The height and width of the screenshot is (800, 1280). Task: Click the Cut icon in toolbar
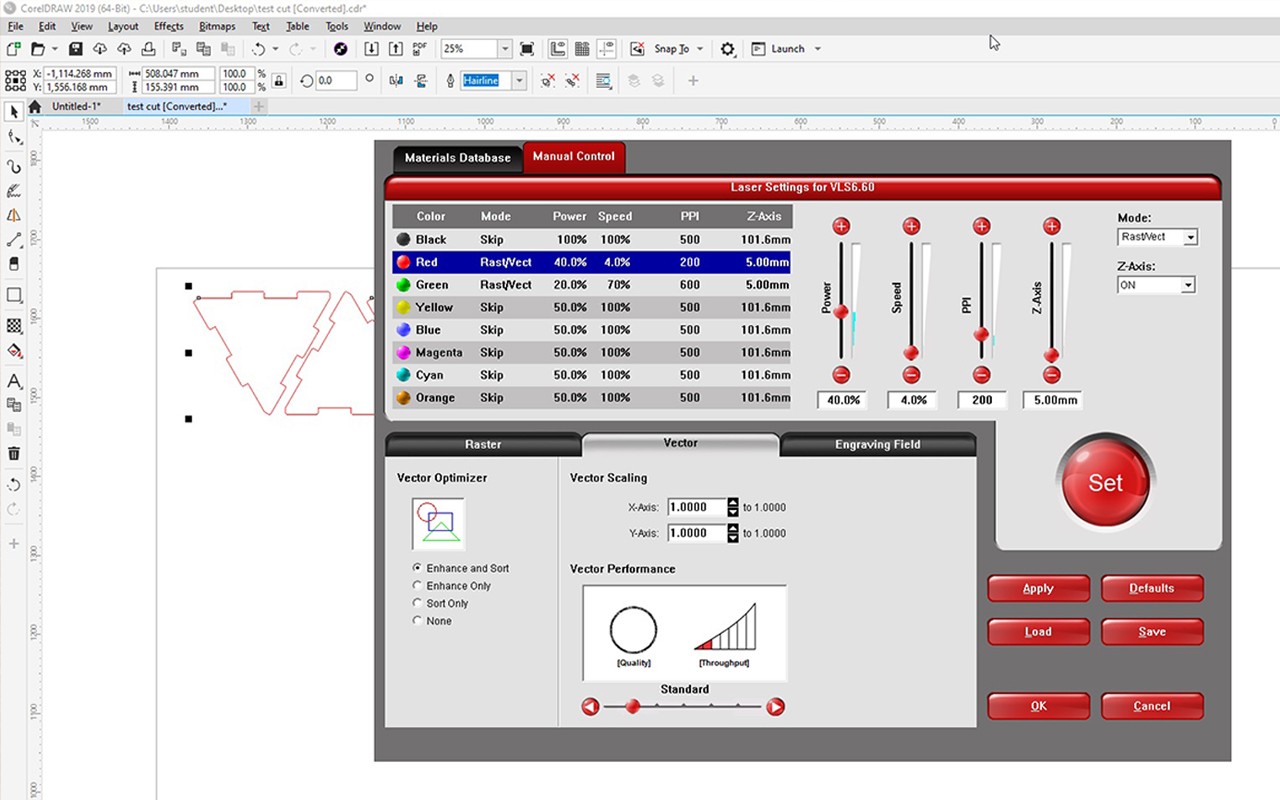pos(179,48)
